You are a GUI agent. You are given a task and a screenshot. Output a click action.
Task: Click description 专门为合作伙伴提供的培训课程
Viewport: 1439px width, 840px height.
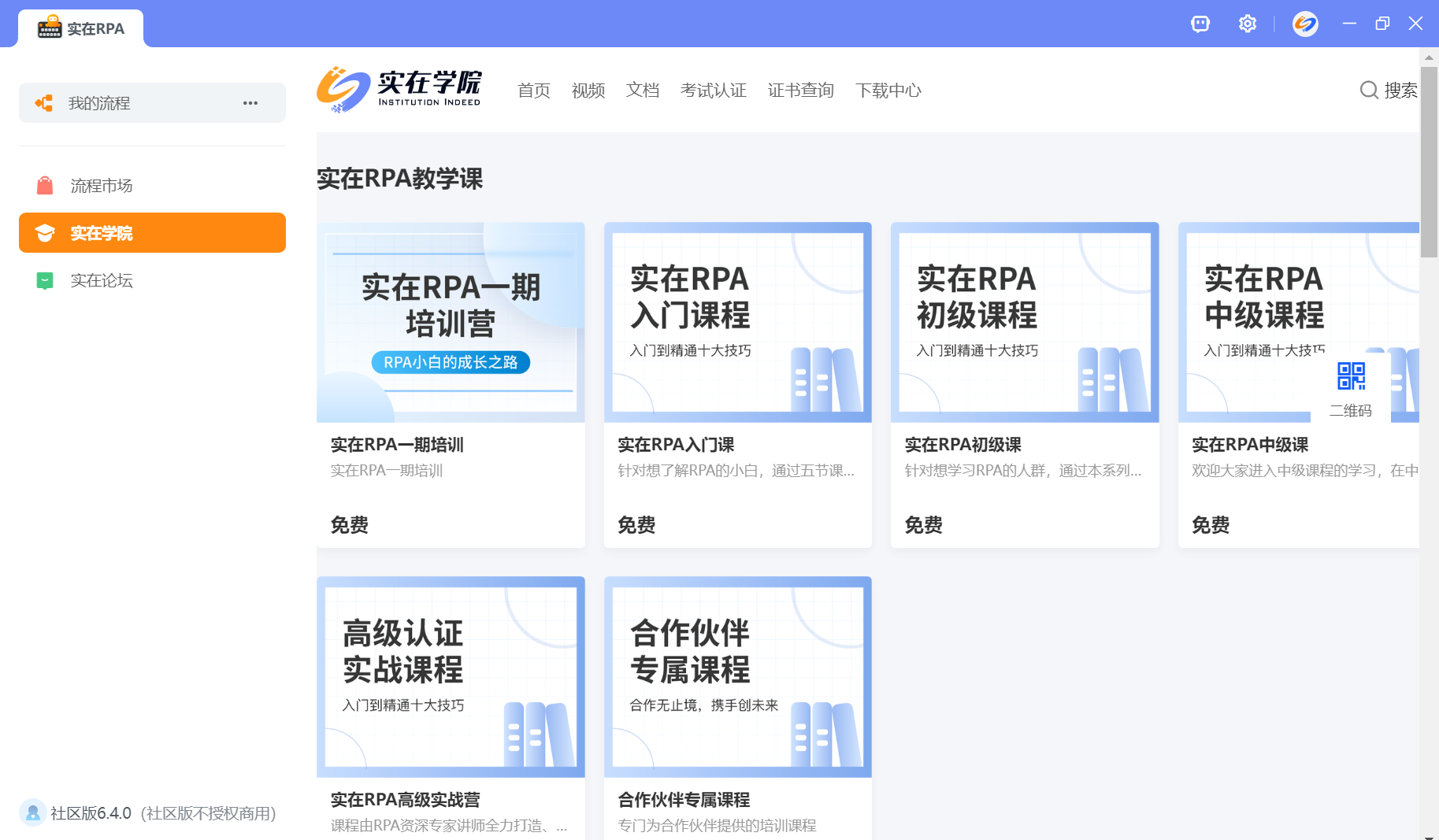tap(717, 826)
